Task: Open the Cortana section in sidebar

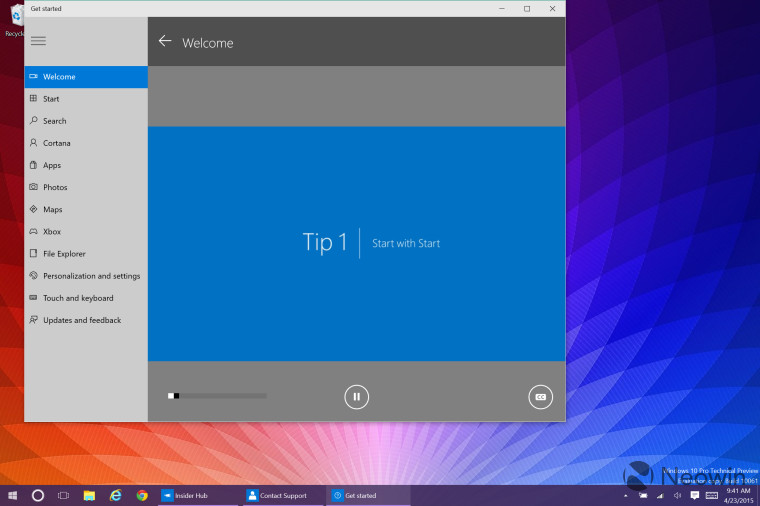Action: point(86,143)
